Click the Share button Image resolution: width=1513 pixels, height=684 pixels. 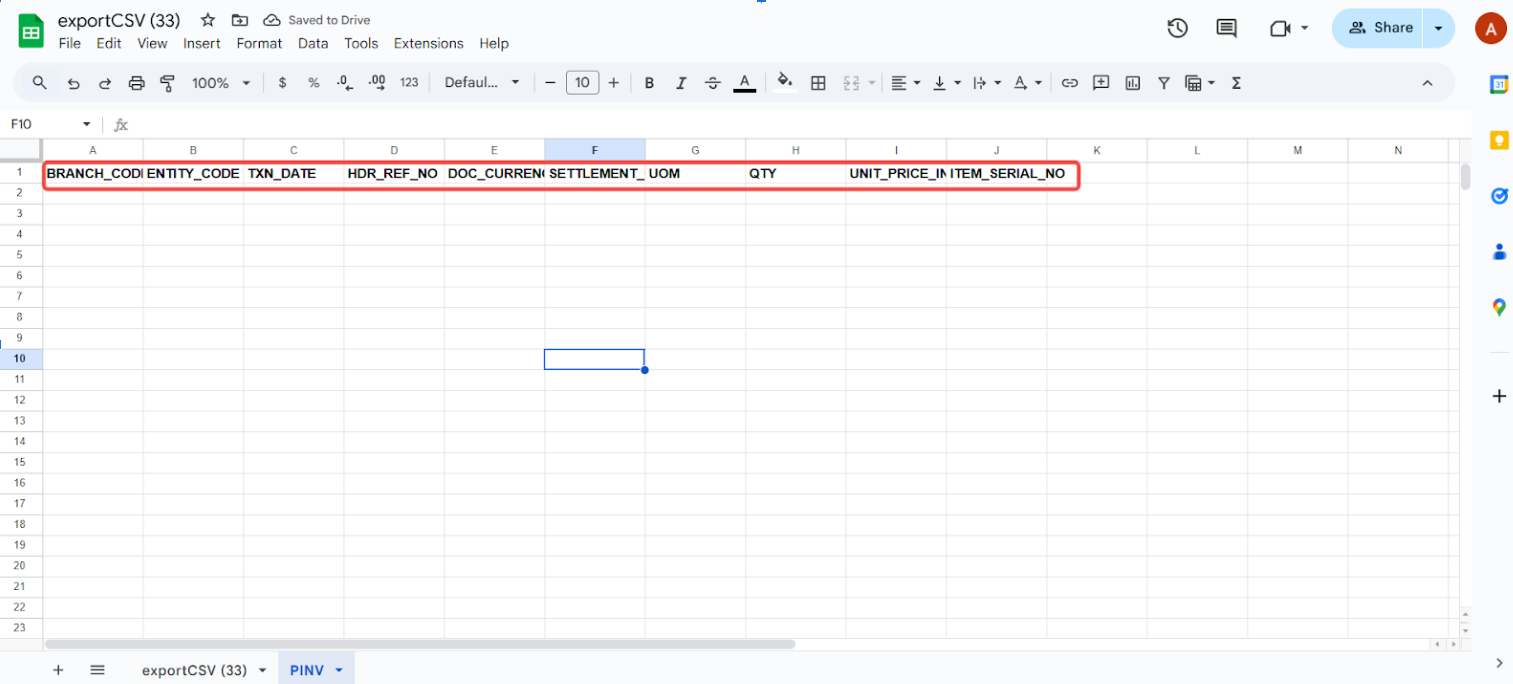1380,28
